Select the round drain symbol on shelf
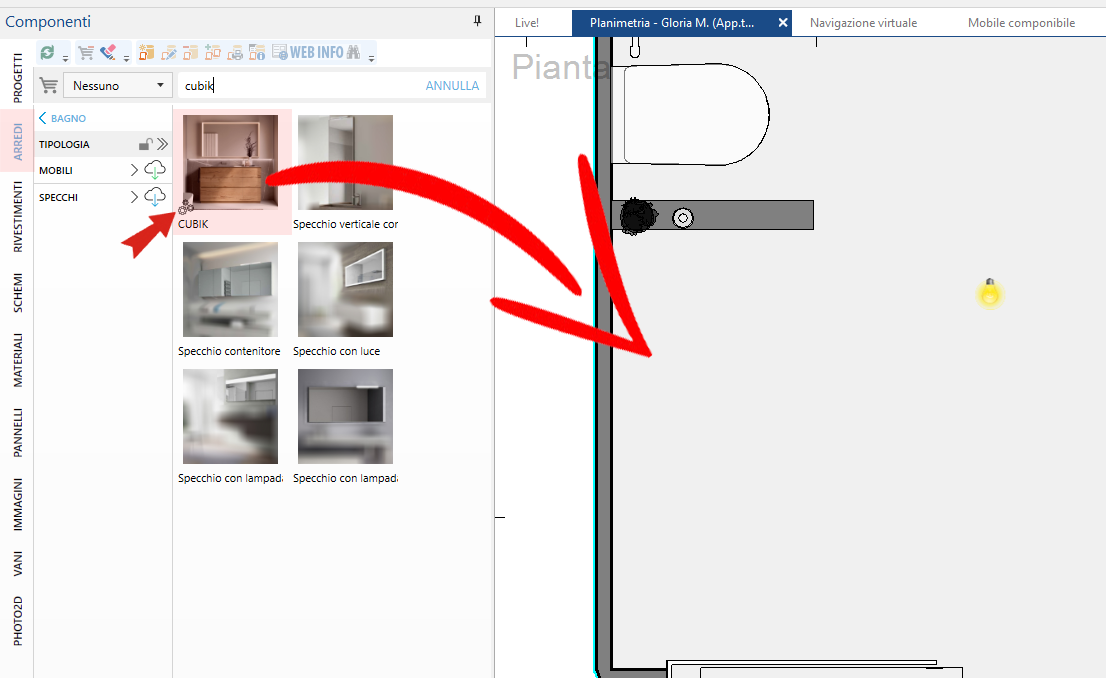Viewport: 1106px width, 678px height. (x=683, y=218)
